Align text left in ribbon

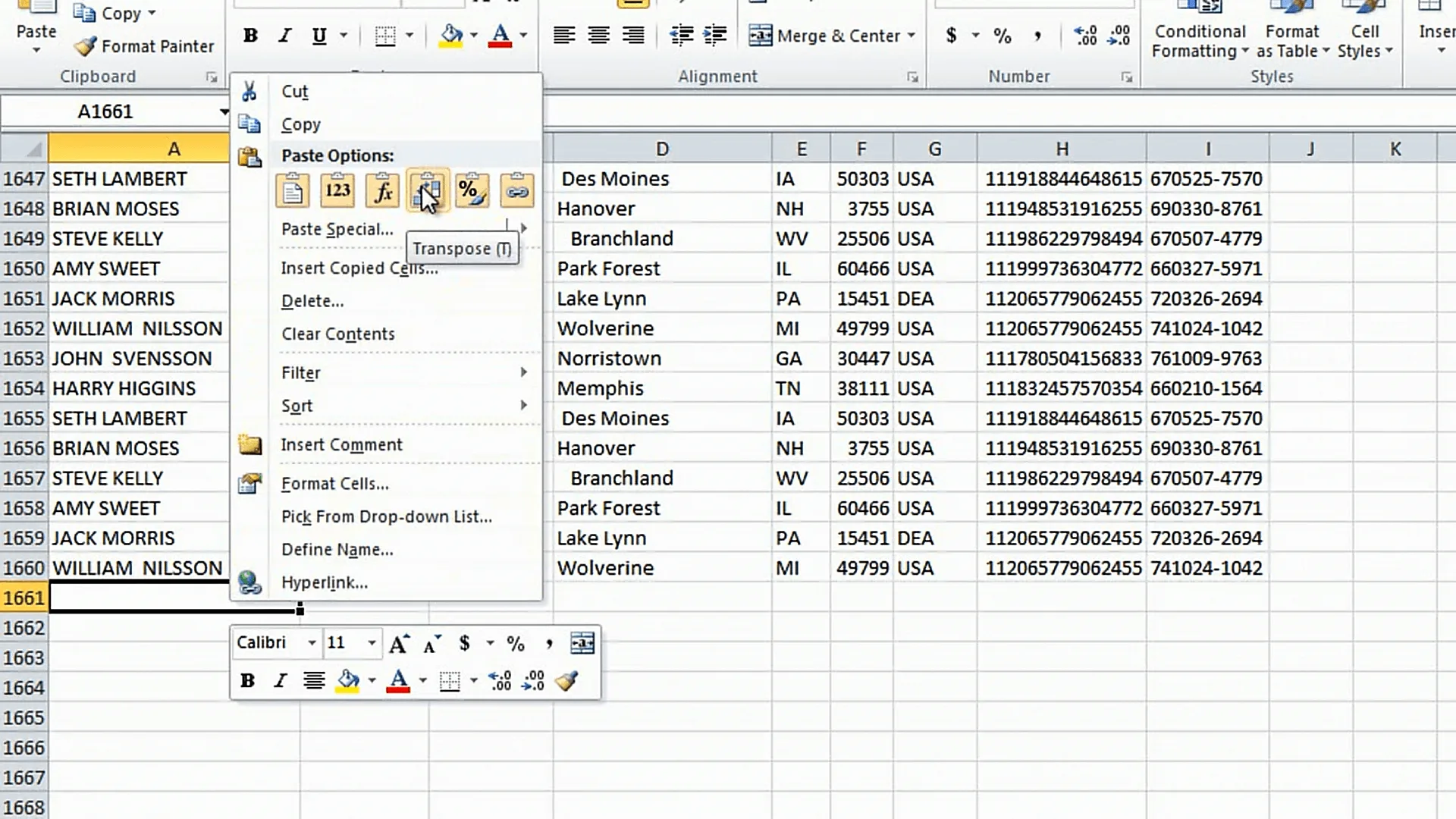pyautogui.click(x=563, y=36)
